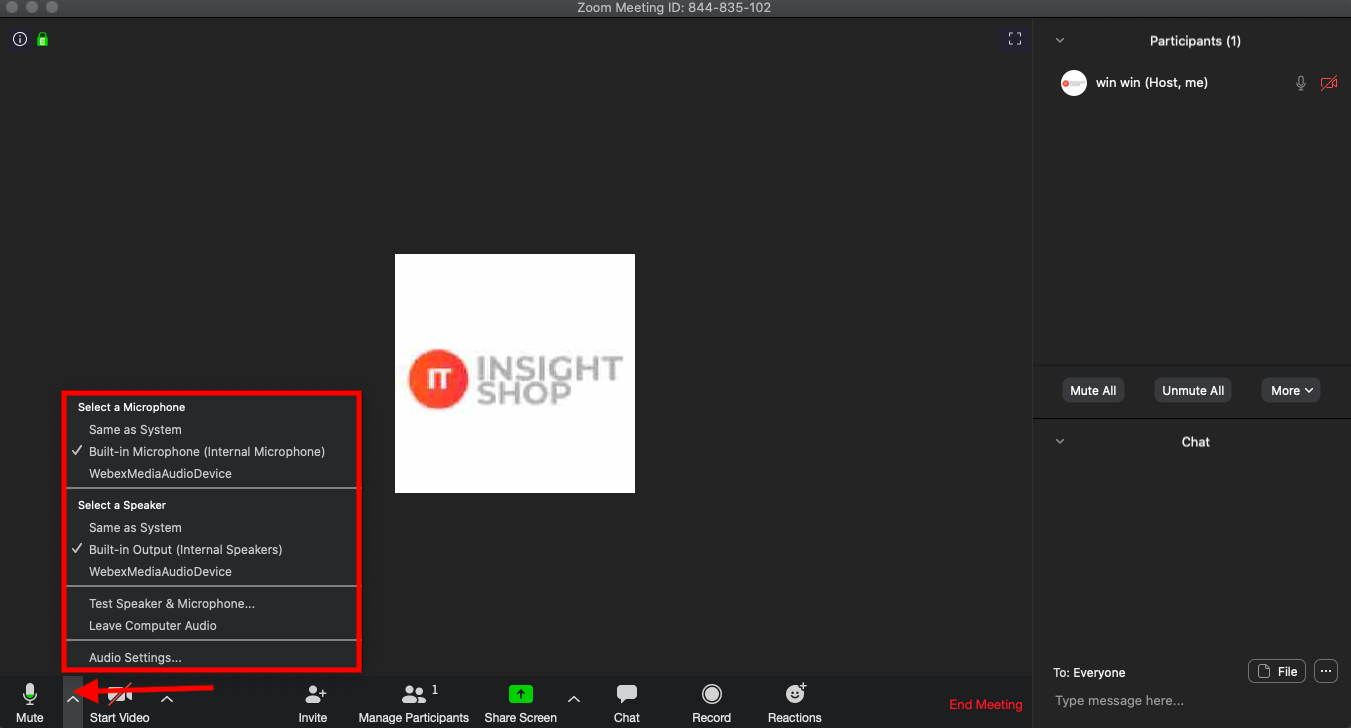Click the Unmute All button
The image size is (1351, 728).
(x=1193, y=390)
